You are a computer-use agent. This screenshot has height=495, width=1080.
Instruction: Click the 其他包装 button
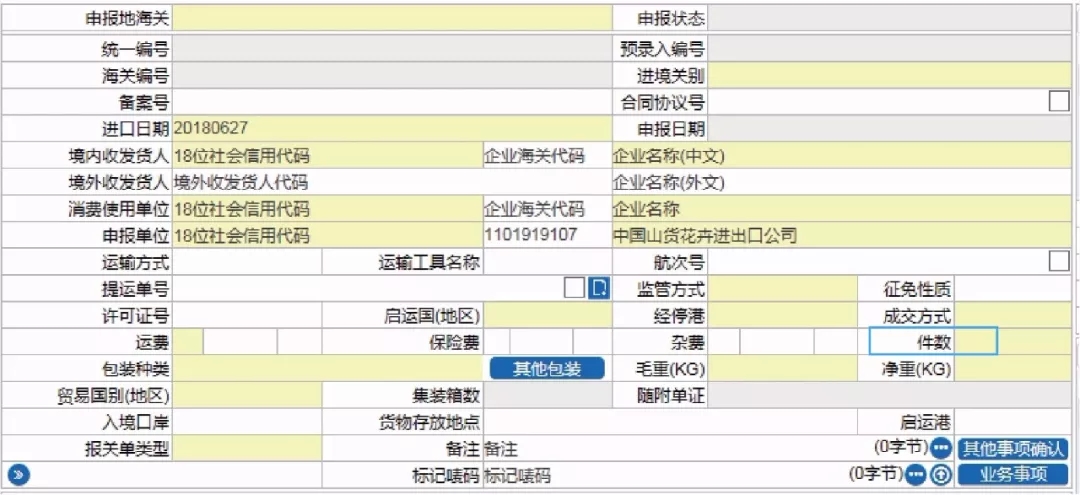(x=548, y=368)
